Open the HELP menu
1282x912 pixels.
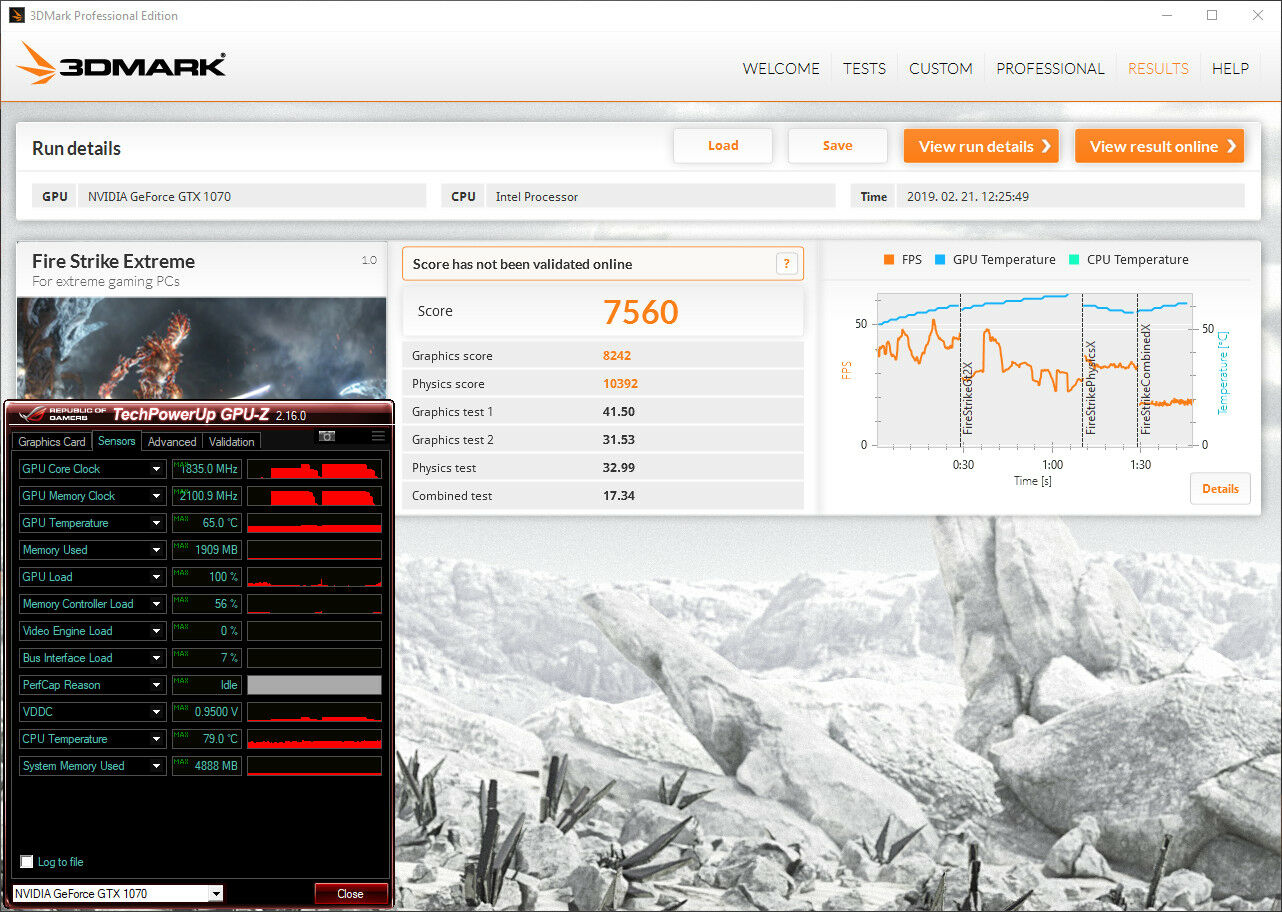coord(1230,68)
